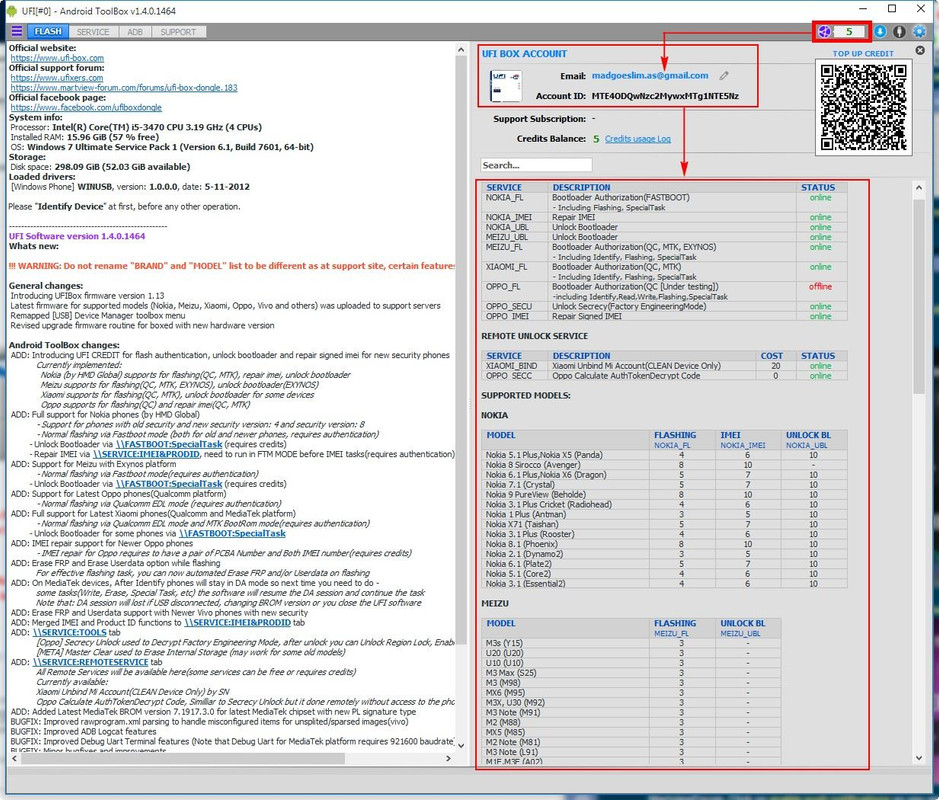
Task: Click the pencil icon to edit email
Action: [724, 75]
